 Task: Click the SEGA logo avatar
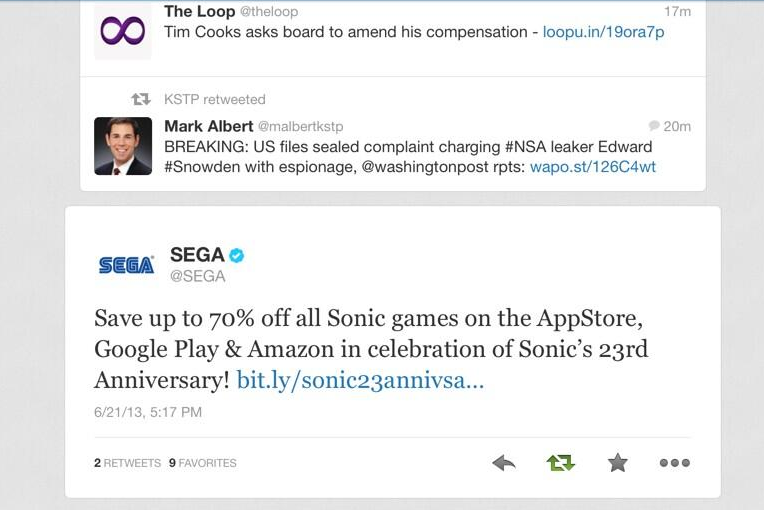point(126,265)
